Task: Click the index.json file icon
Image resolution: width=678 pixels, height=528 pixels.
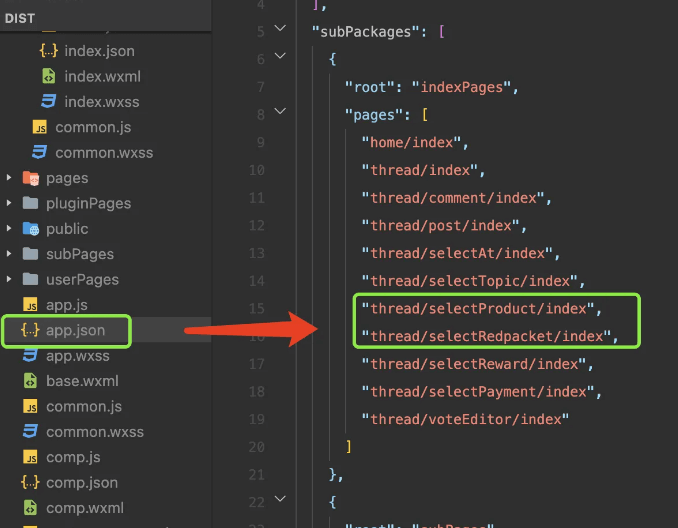Action: [x=47, y=51]
